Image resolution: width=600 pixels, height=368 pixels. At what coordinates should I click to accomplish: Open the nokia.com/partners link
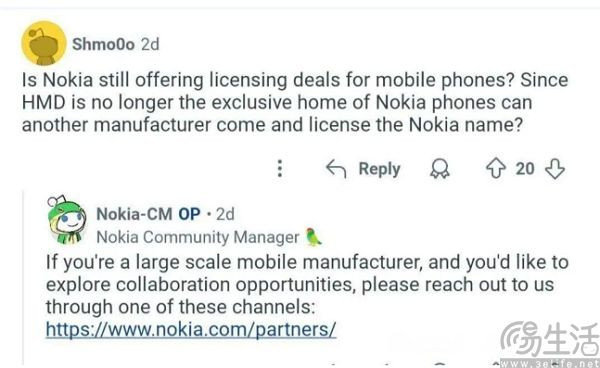point(191,329)
